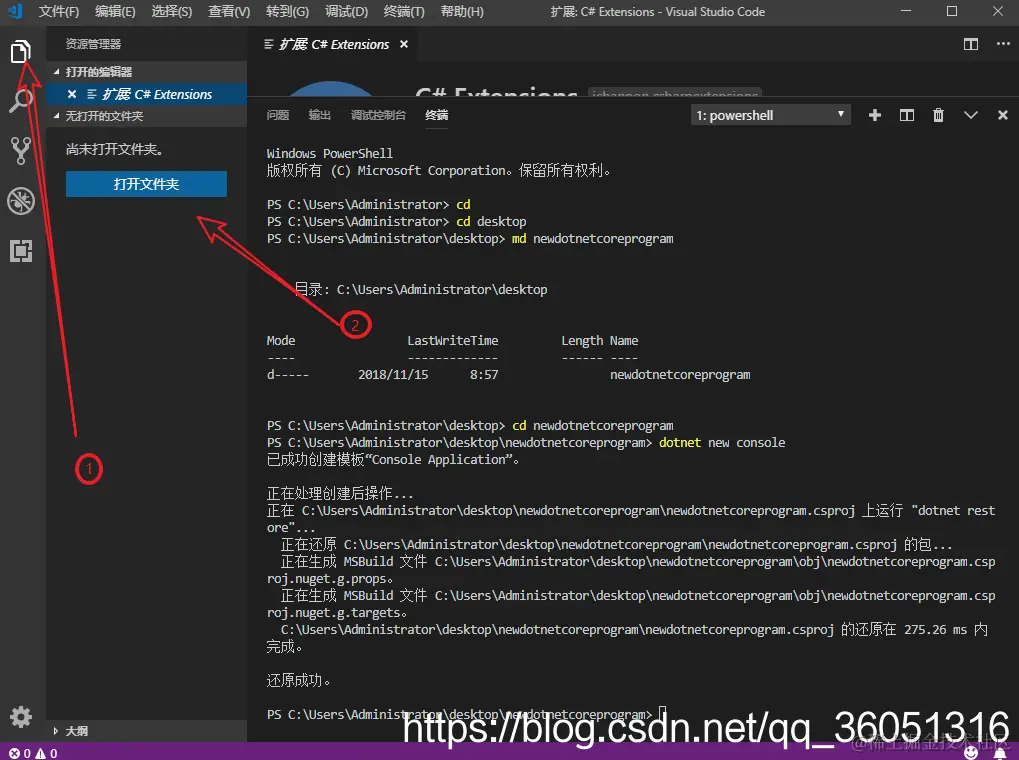Open notifications bell in status bar
The height and width of the screenshot is (760, 1019).
1000,753
